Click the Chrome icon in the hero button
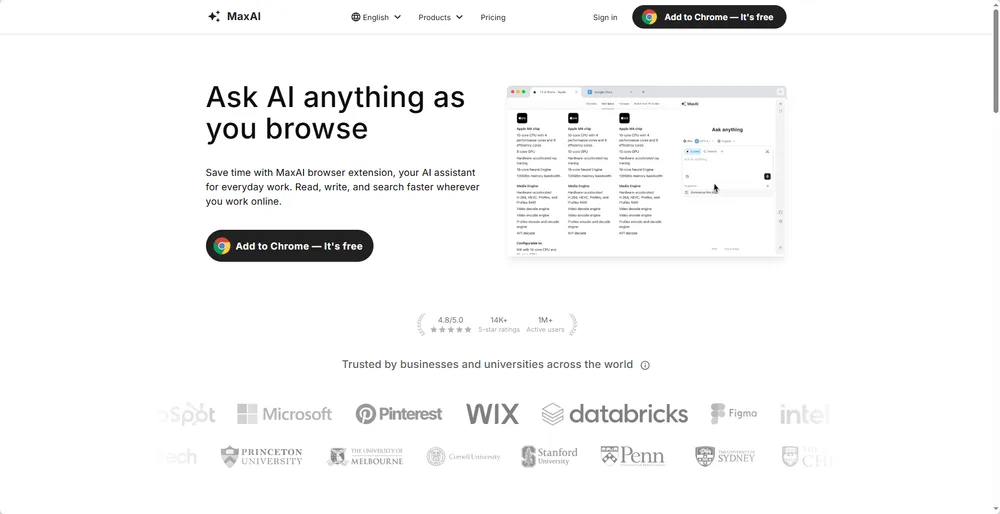The height and width of the screenshot is (514, 1000). (222, 246)
